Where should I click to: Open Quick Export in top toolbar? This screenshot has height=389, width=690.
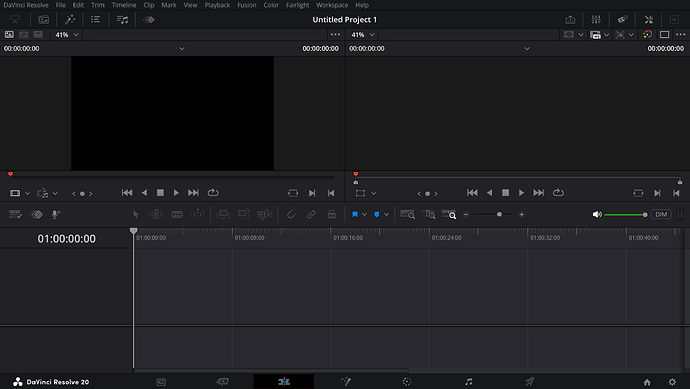pyautogui.click(x=570, y=19)
